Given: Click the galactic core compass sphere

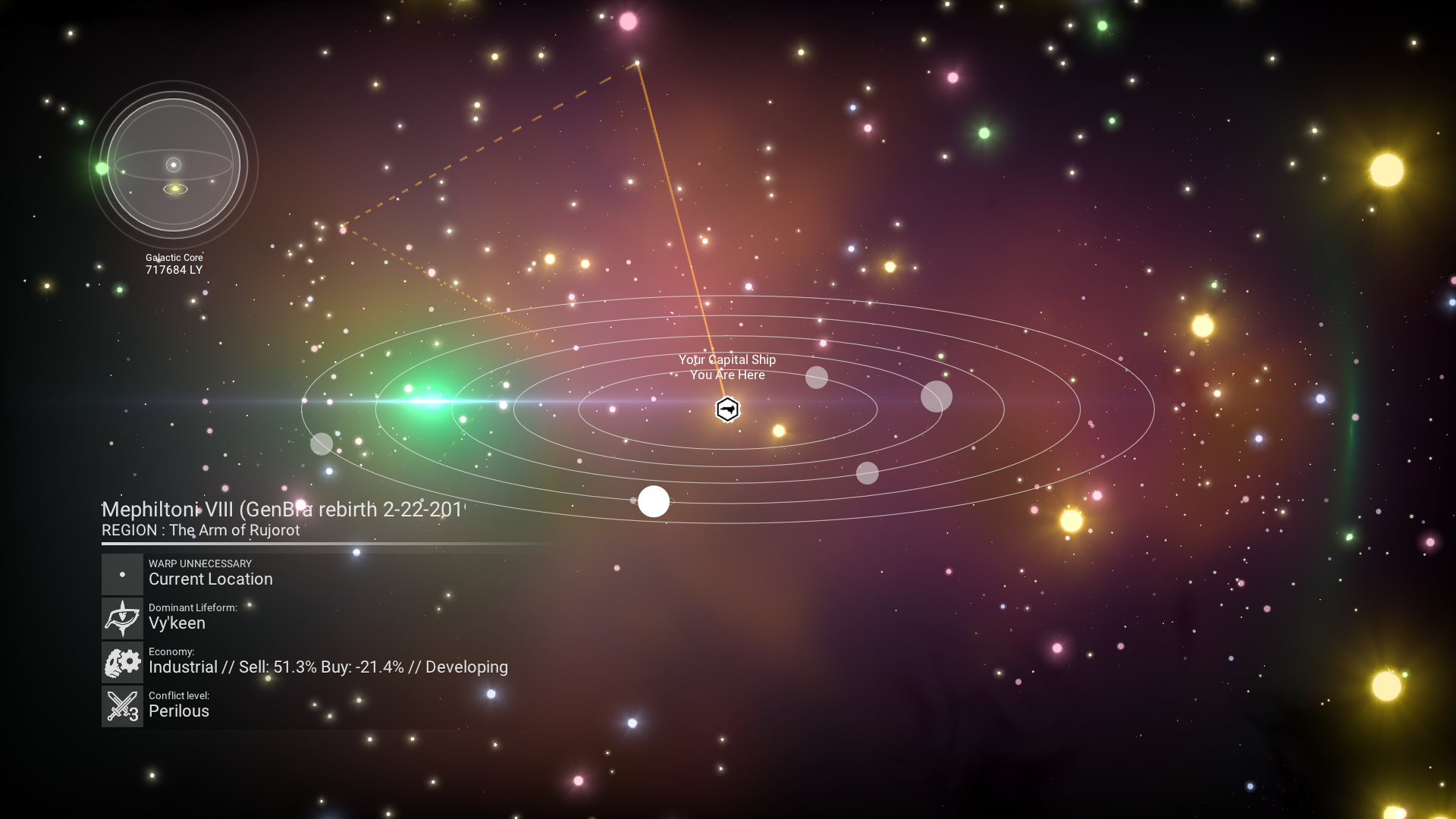Looking at the screenshot, I should 174,165.
